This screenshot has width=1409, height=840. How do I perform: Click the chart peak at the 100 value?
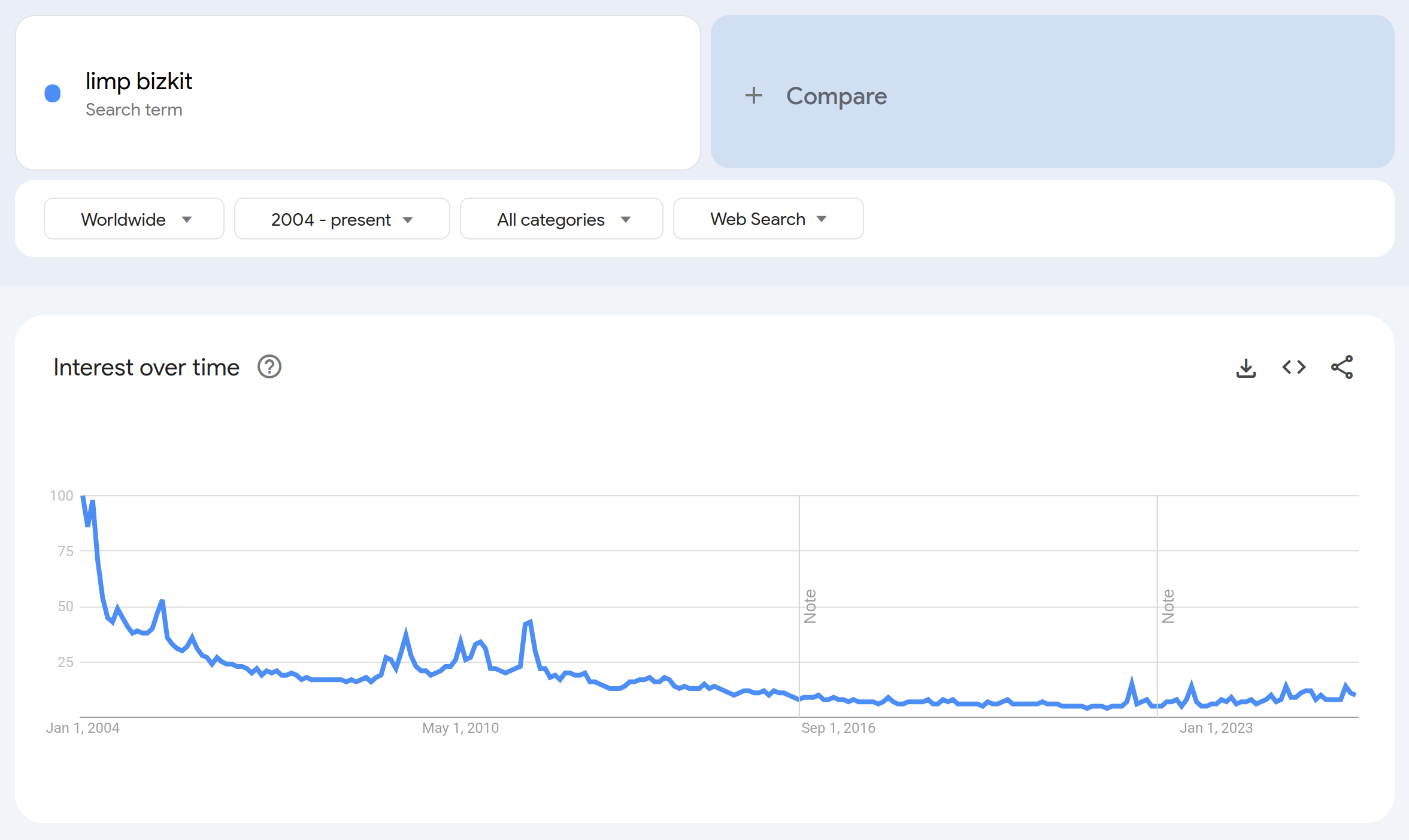83,497
